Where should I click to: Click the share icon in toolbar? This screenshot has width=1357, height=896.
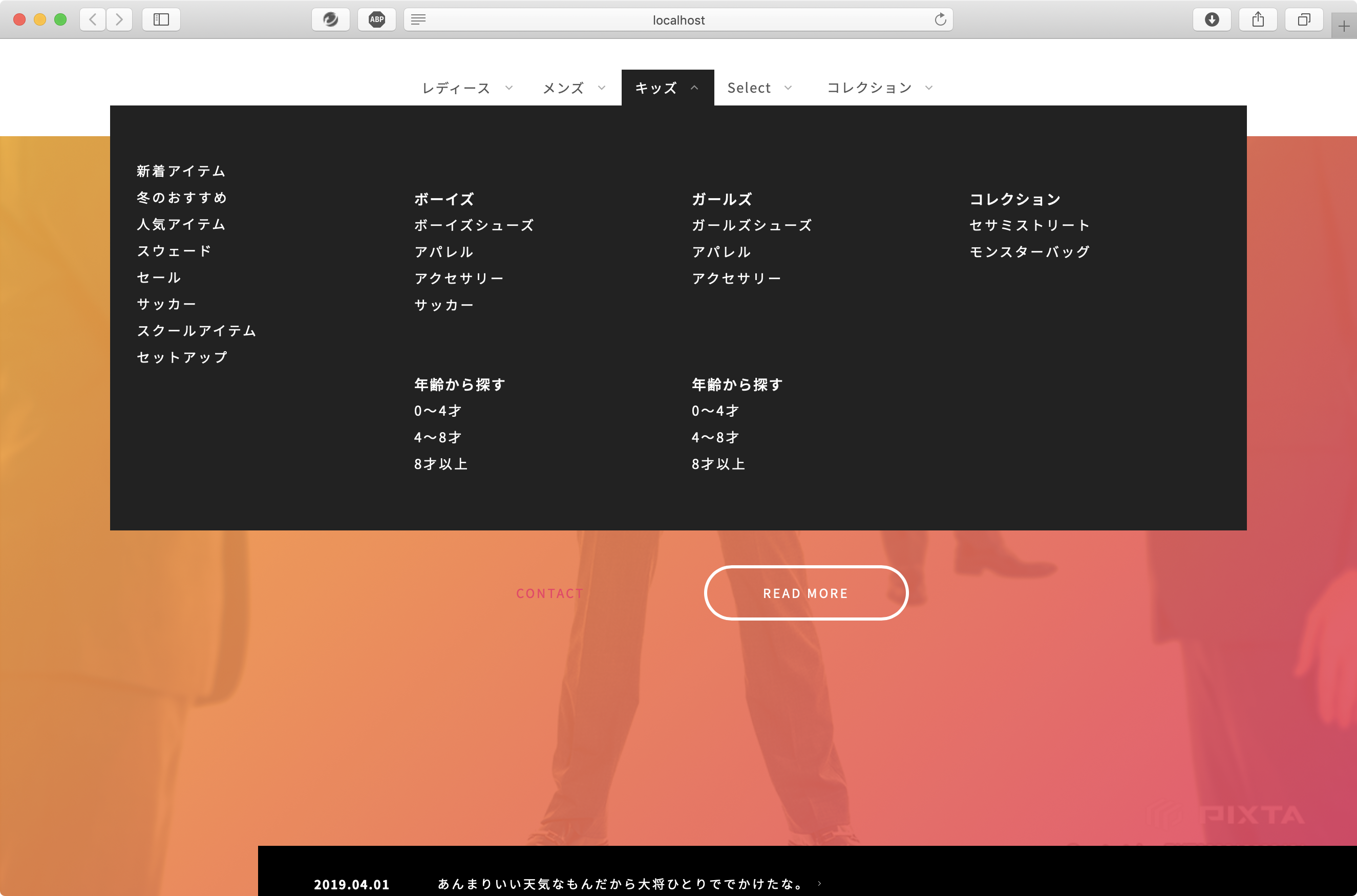click(x=1258, y=19)
